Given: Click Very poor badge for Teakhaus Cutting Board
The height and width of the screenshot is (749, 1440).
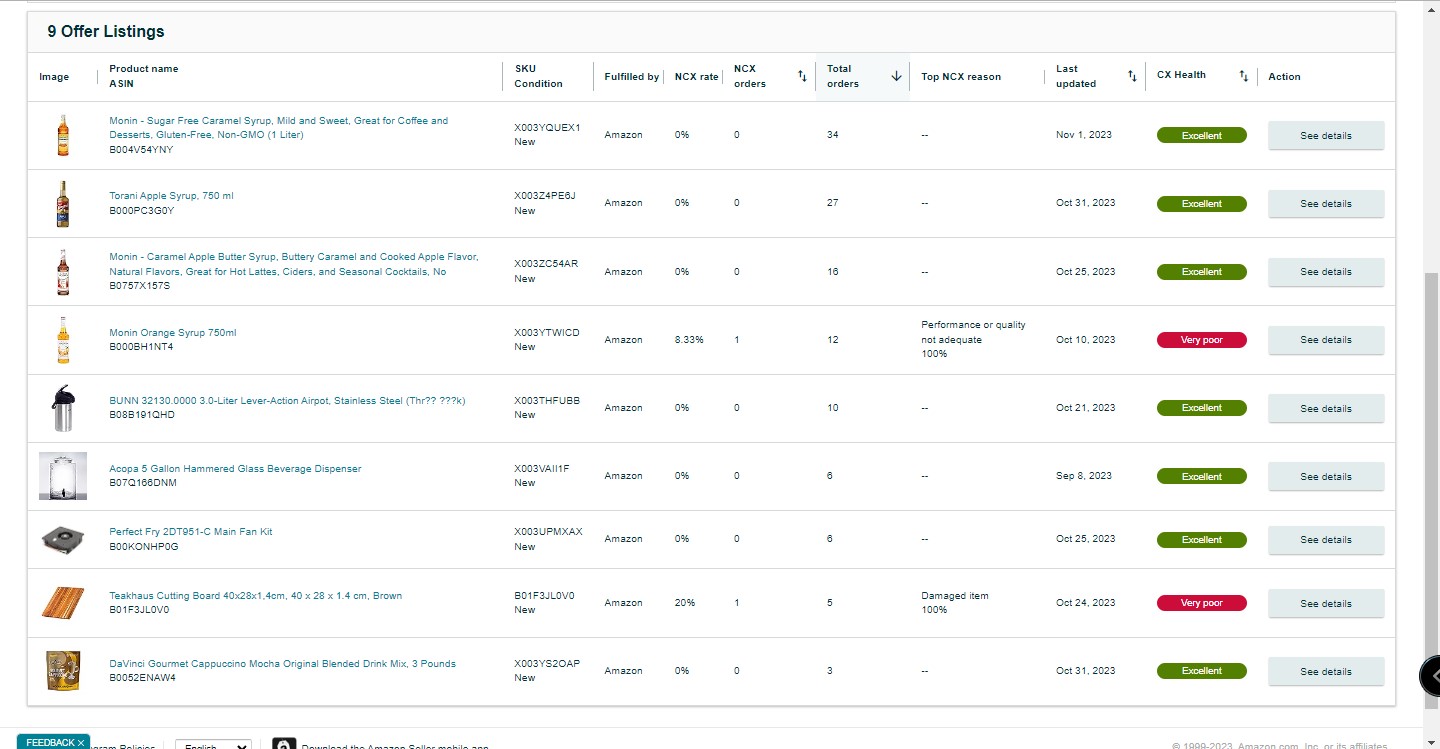Looking at the screenshot, I should pos(1202,603).
